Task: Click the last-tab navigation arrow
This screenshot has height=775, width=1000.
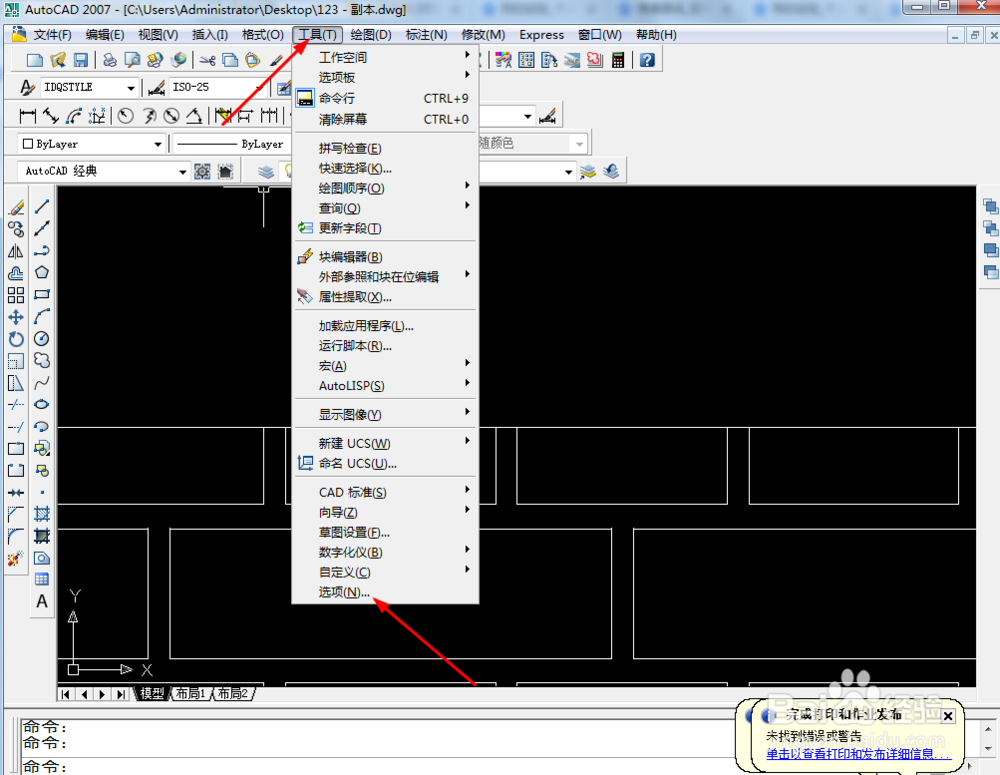Action: coord(121,694)
